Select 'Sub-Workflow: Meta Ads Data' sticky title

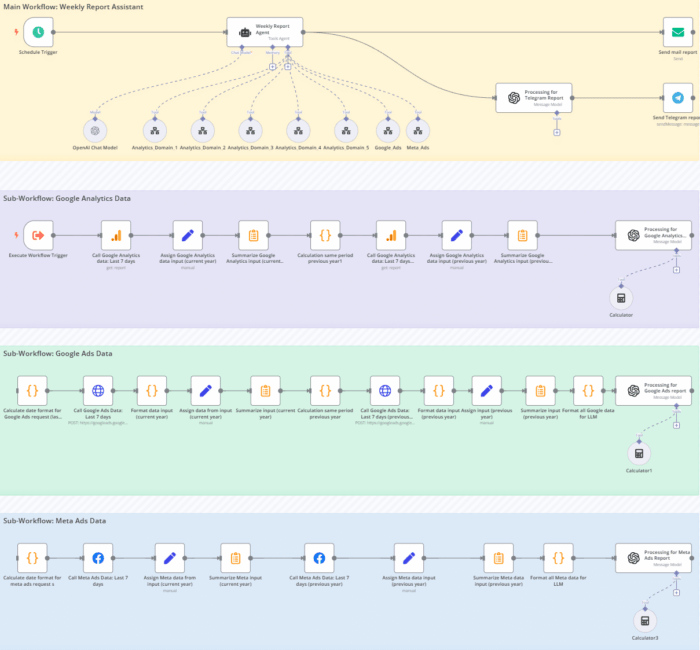54,521
